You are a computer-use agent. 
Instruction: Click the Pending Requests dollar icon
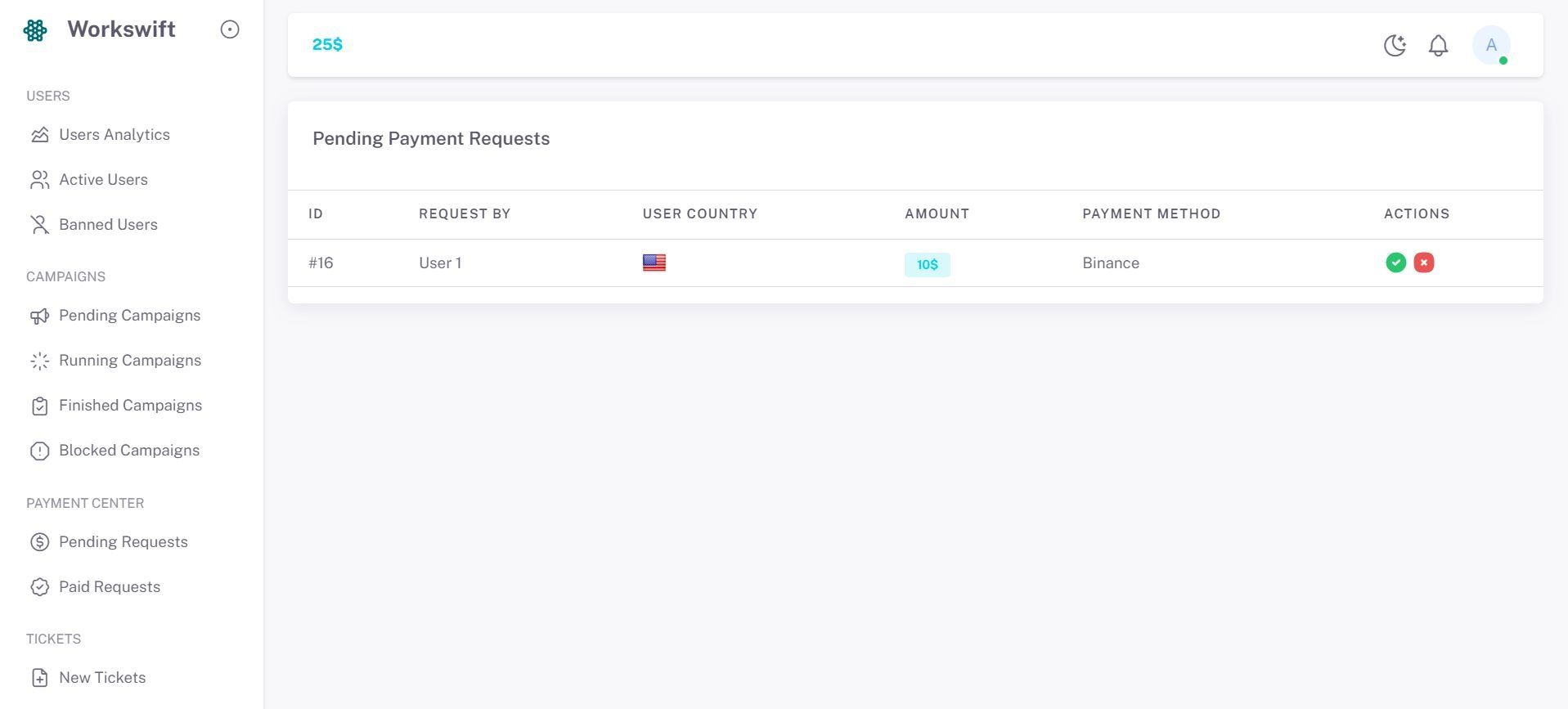pyautogui.click(x=40, y=542)
